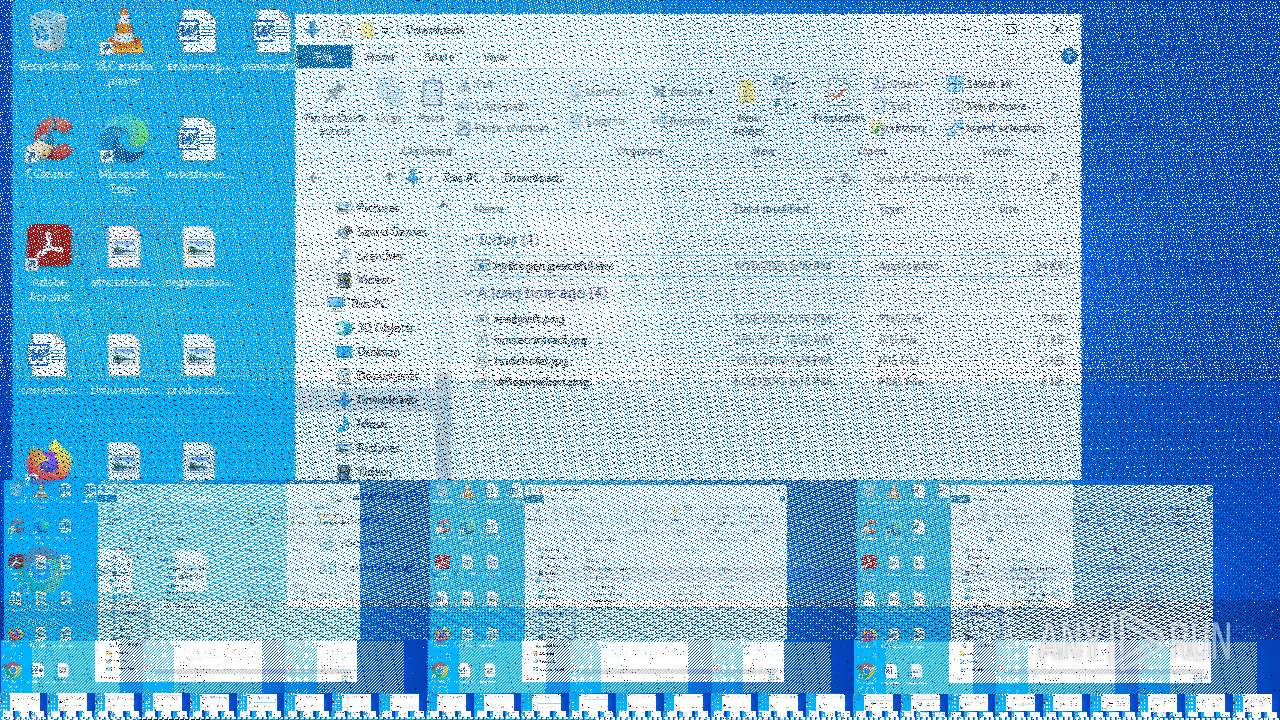Viewport: 1280px width, 720px height.
Task: Click History in the Open group
Action: click(x=897, y=128)
